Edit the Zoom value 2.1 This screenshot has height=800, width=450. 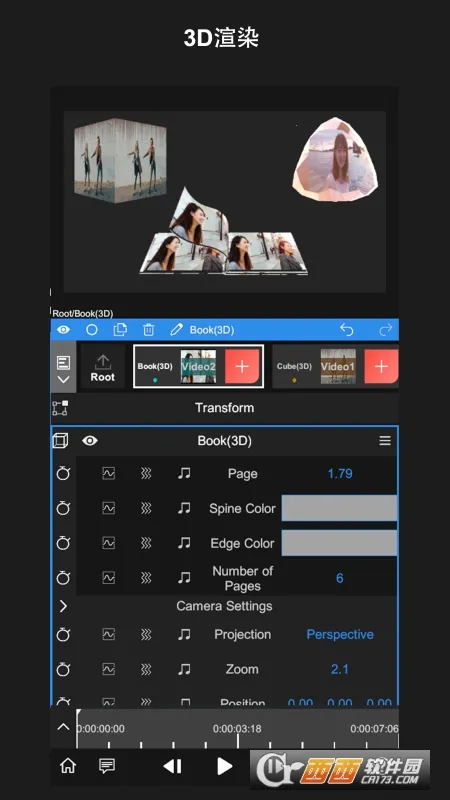point(340,669)
